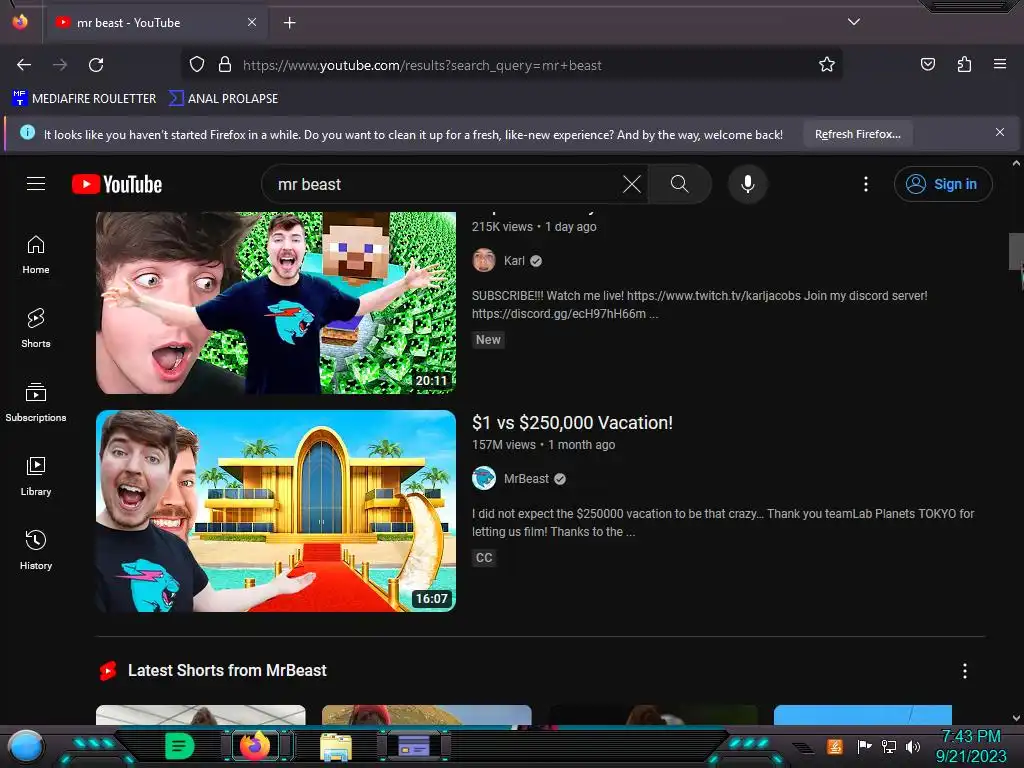Switch to Firefox in the taskbar
1024x768 pixels.
255,746
